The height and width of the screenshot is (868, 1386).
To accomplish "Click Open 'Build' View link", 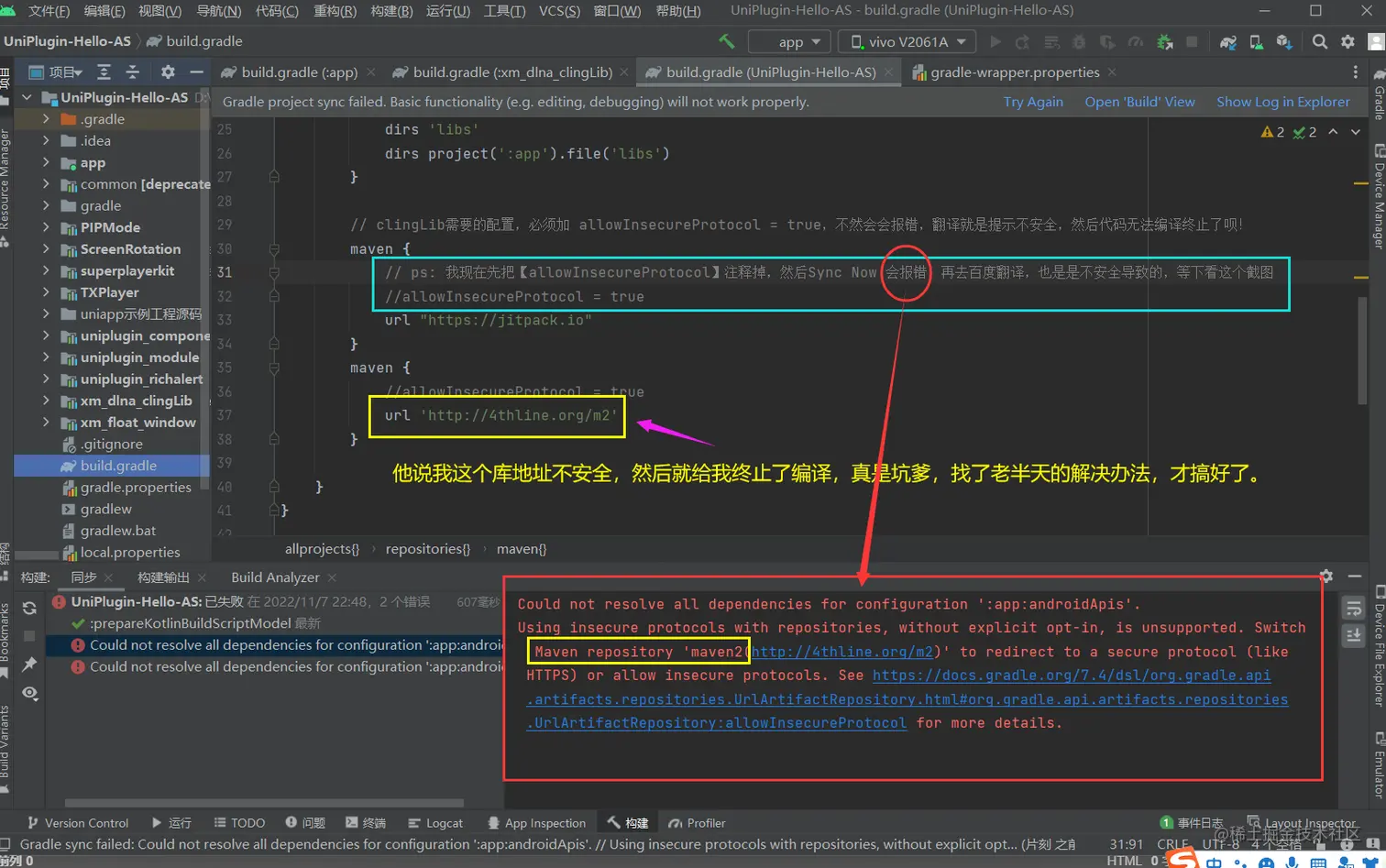I will (1139, 102).
